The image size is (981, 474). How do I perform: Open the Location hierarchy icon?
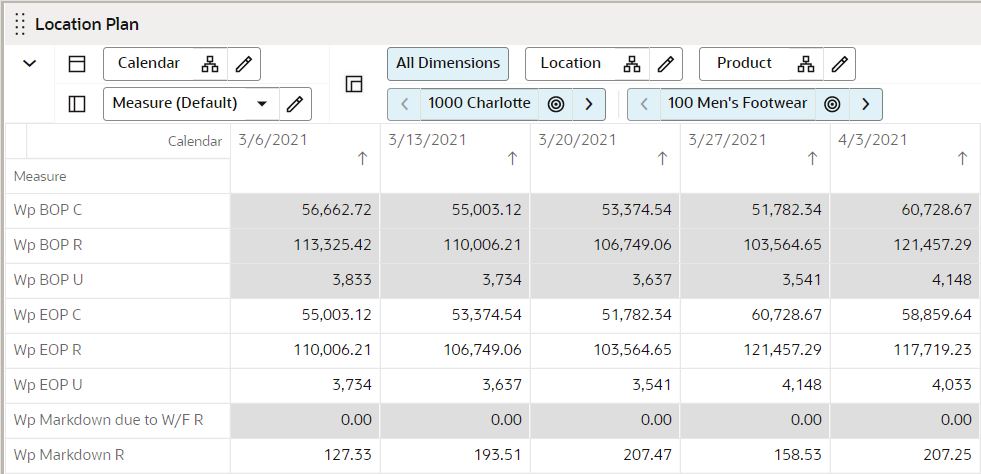pos(632,64)
